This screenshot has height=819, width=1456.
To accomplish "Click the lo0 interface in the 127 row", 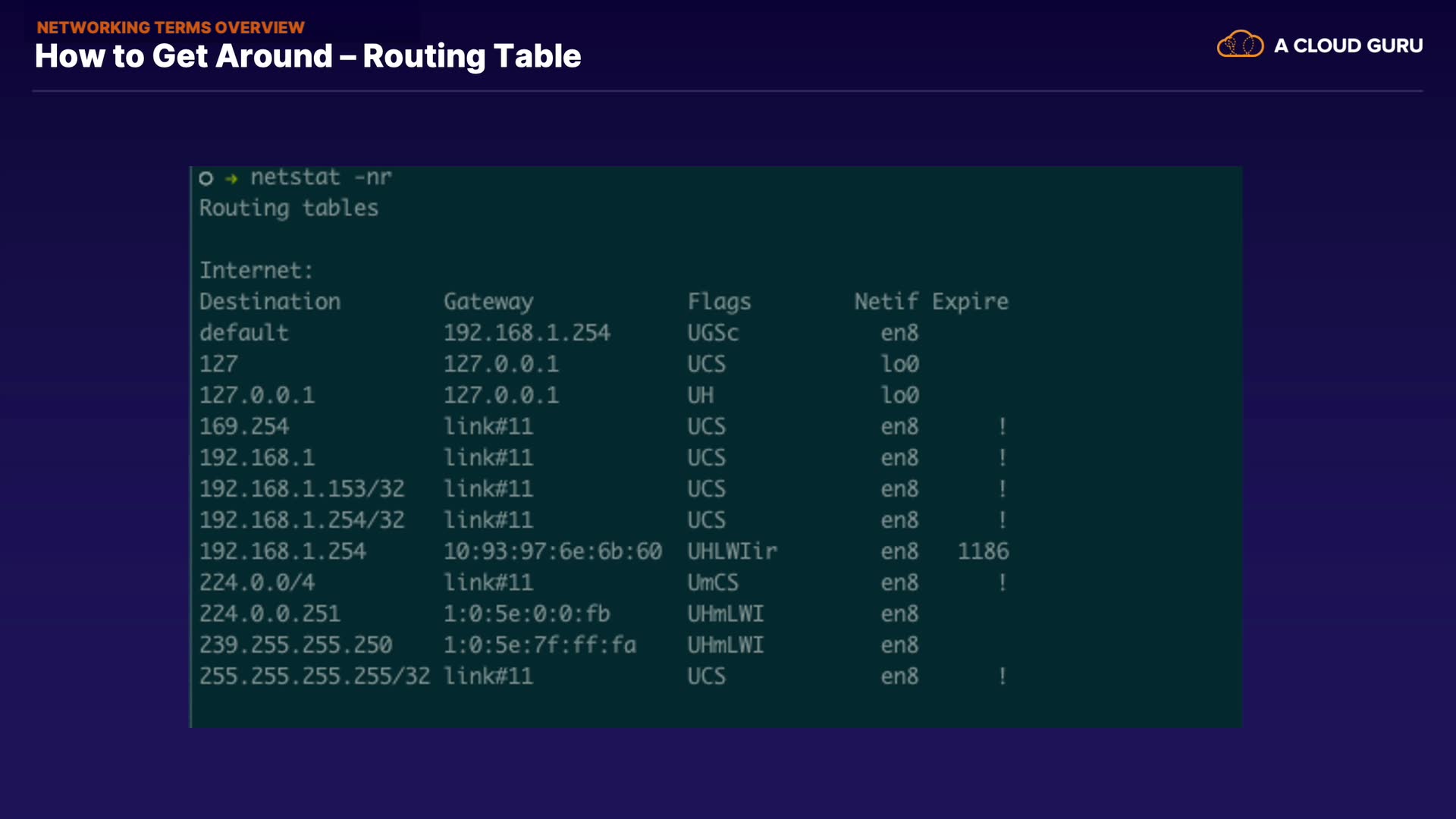I will tap(899, 364).
